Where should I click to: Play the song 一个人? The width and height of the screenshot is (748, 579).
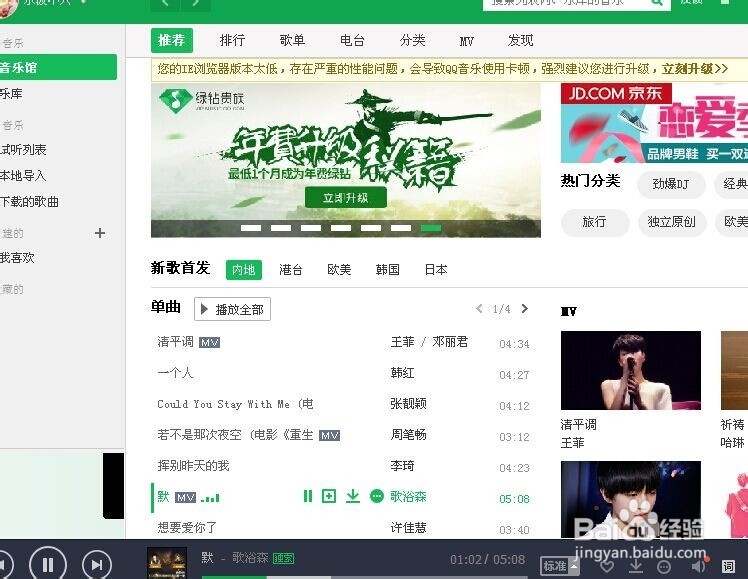[x=175, y=373]
